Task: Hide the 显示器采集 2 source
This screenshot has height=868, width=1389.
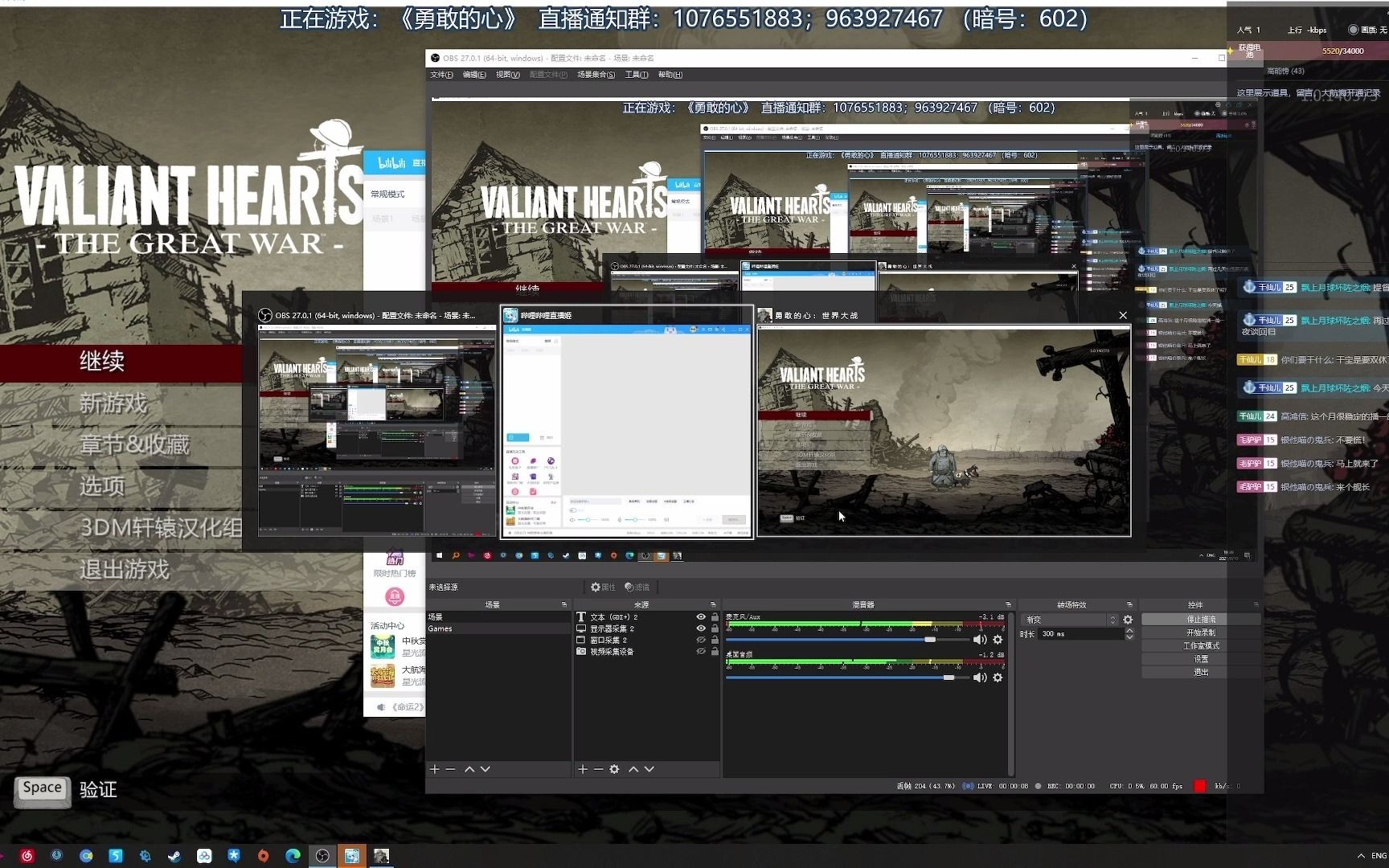Action: pyautogui.click(x=701, y=628)
